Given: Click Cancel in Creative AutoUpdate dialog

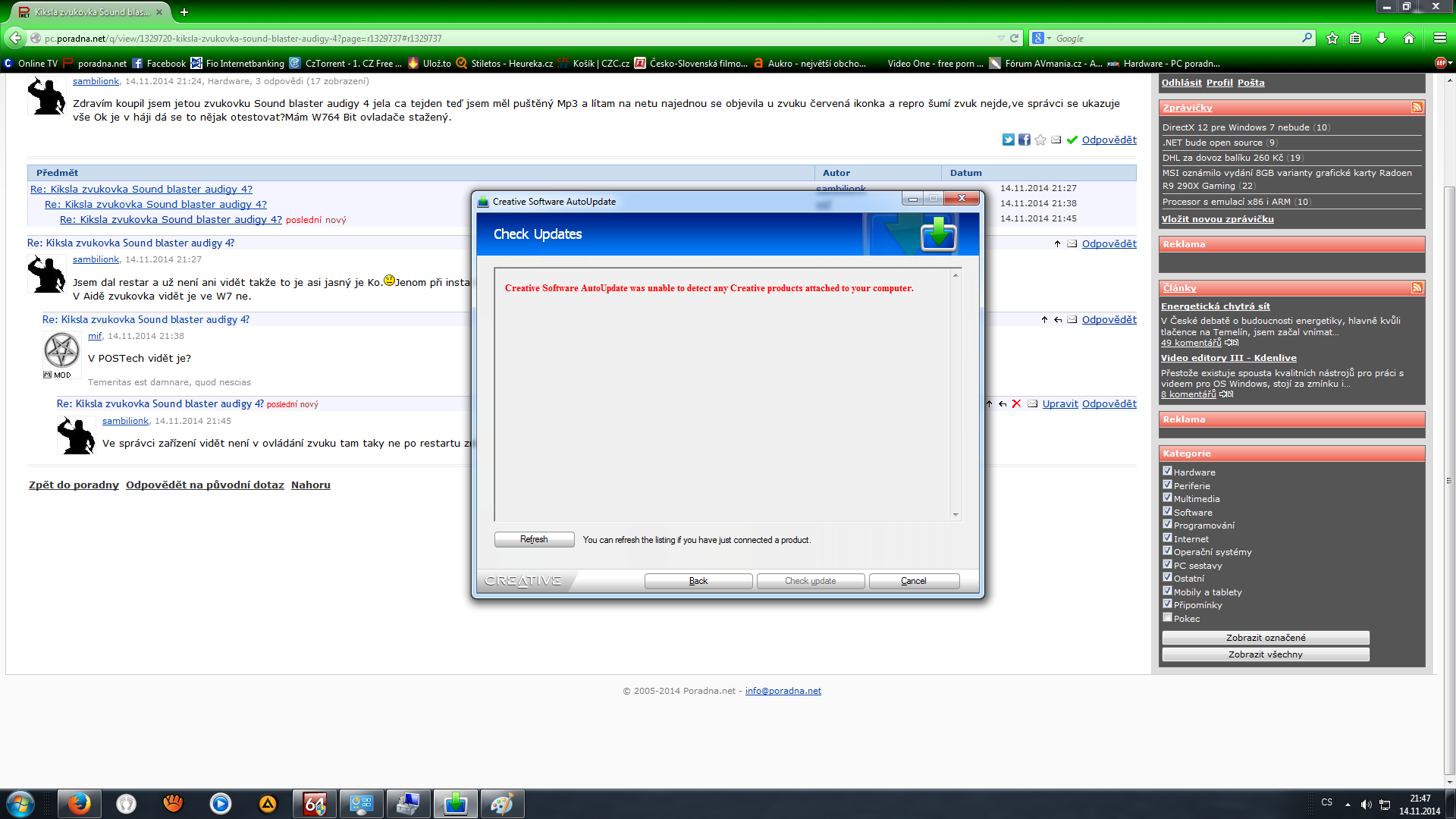Looking at the screenshot, I should (914, 581).
